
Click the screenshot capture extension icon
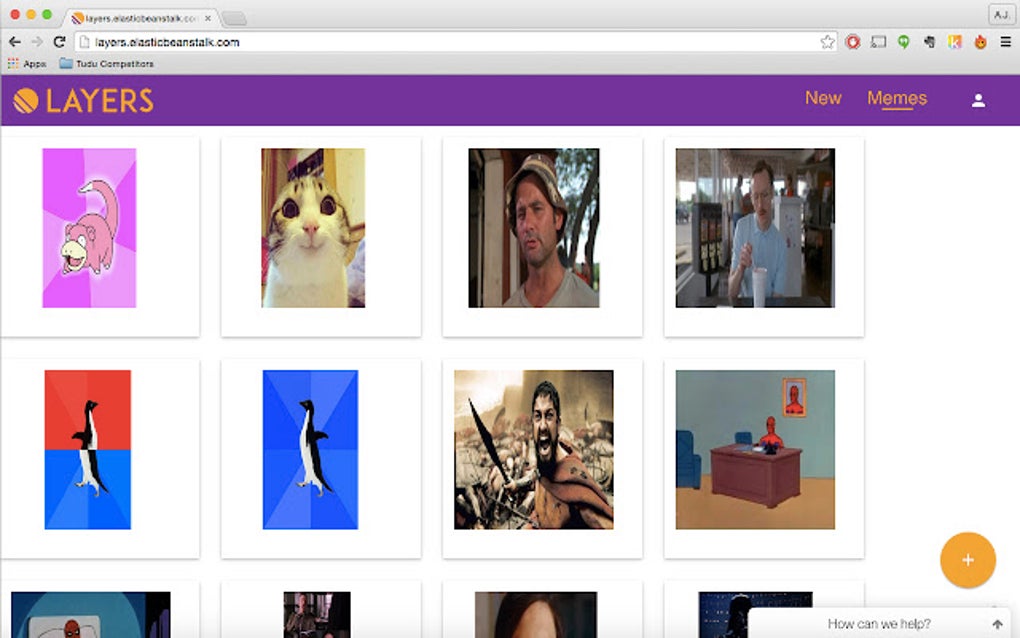[x=878, y=42]
